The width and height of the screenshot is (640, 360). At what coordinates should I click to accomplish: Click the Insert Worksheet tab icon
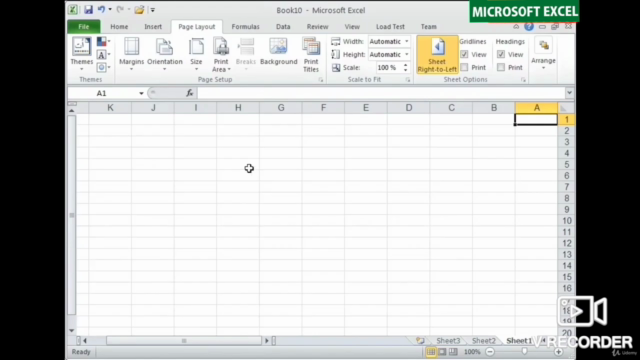(420, 340)
